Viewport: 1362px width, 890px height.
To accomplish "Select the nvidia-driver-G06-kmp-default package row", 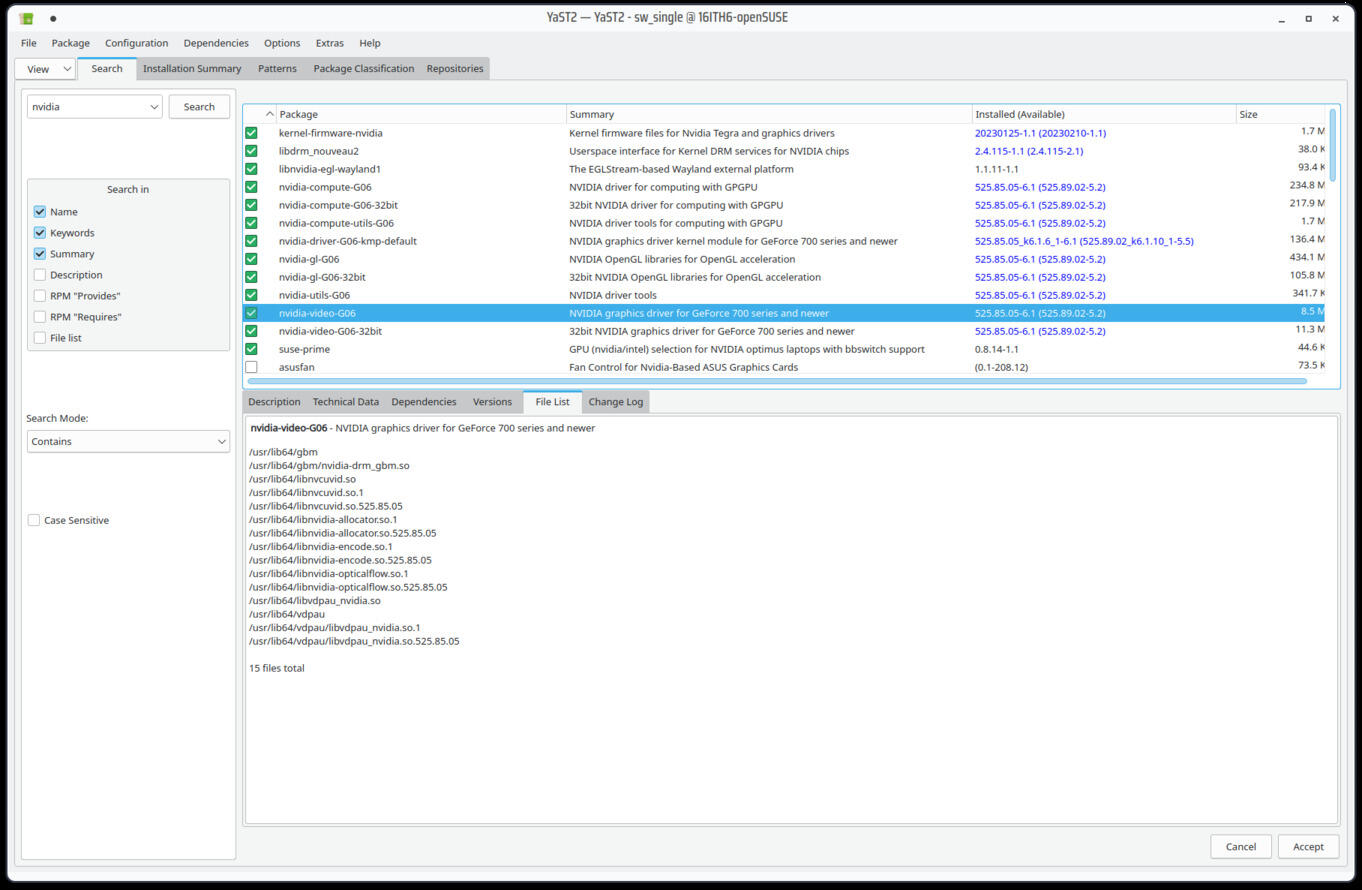I will [783, 241].
